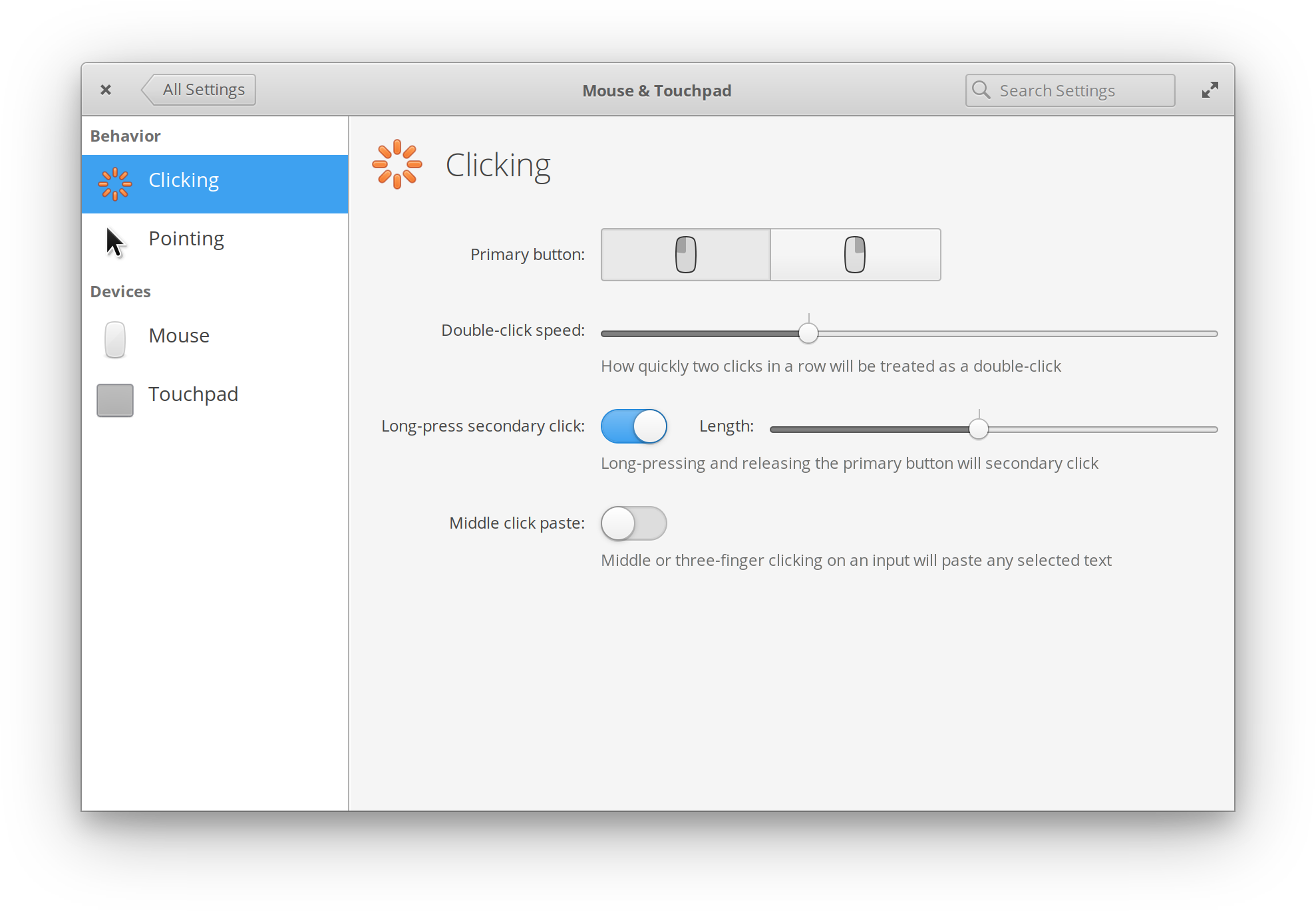Click the double-click speed slider handle

pos(808,333)
